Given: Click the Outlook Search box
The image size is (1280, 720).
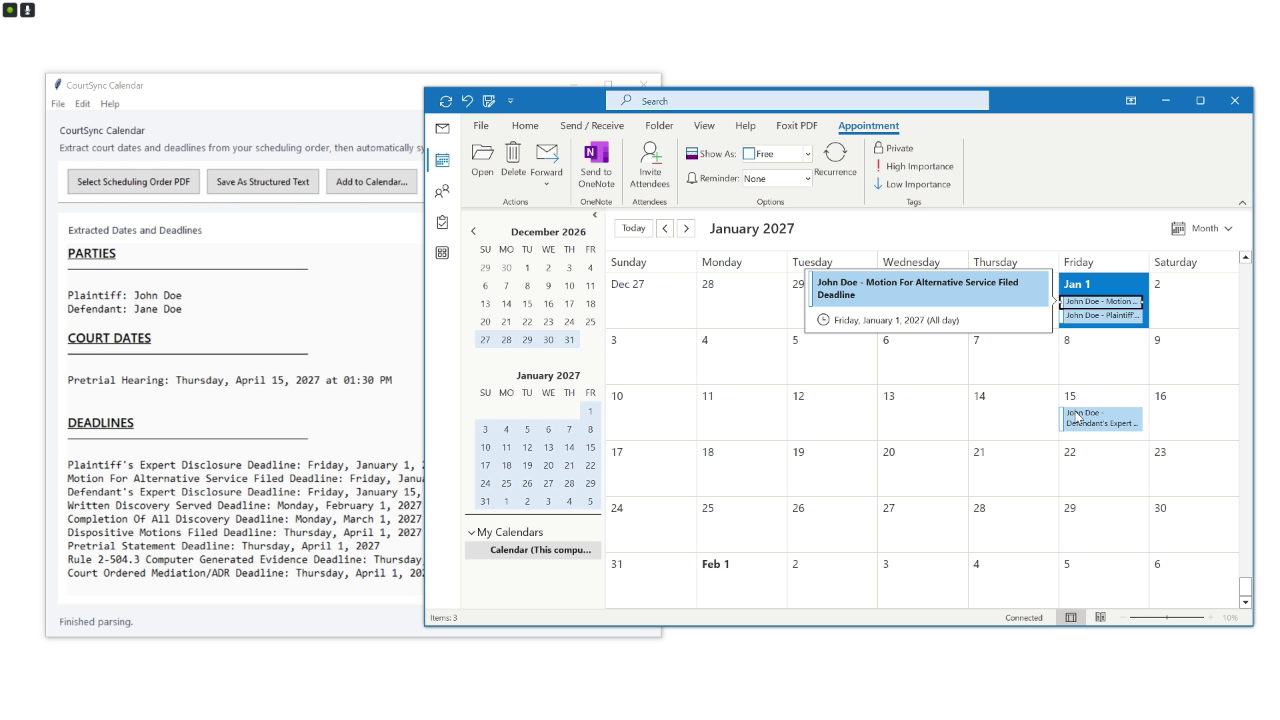Looking at the screenshot, I should [797, 101].
